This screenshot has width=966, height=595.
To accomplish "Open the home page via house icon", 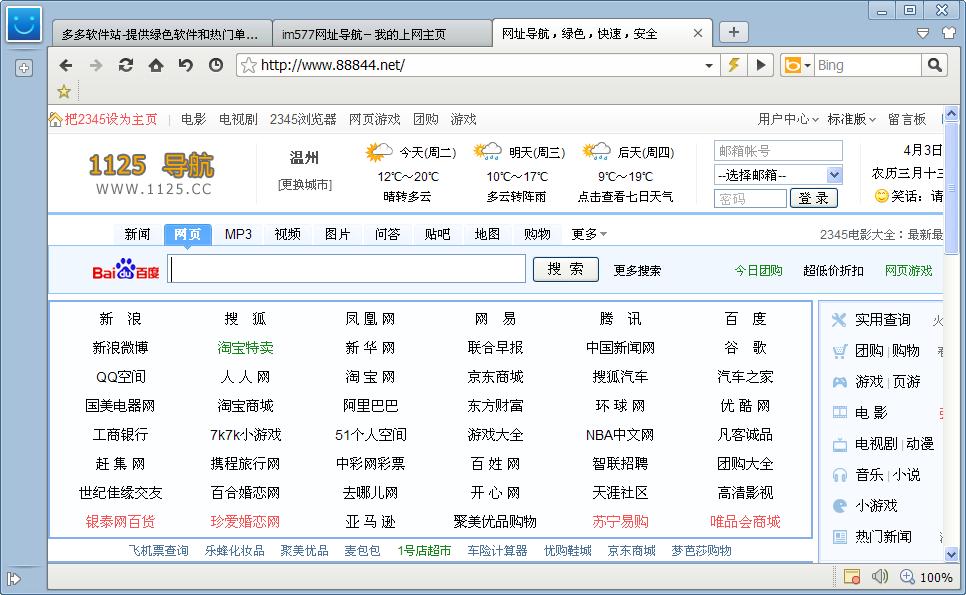I will click(x=156, y=65).
